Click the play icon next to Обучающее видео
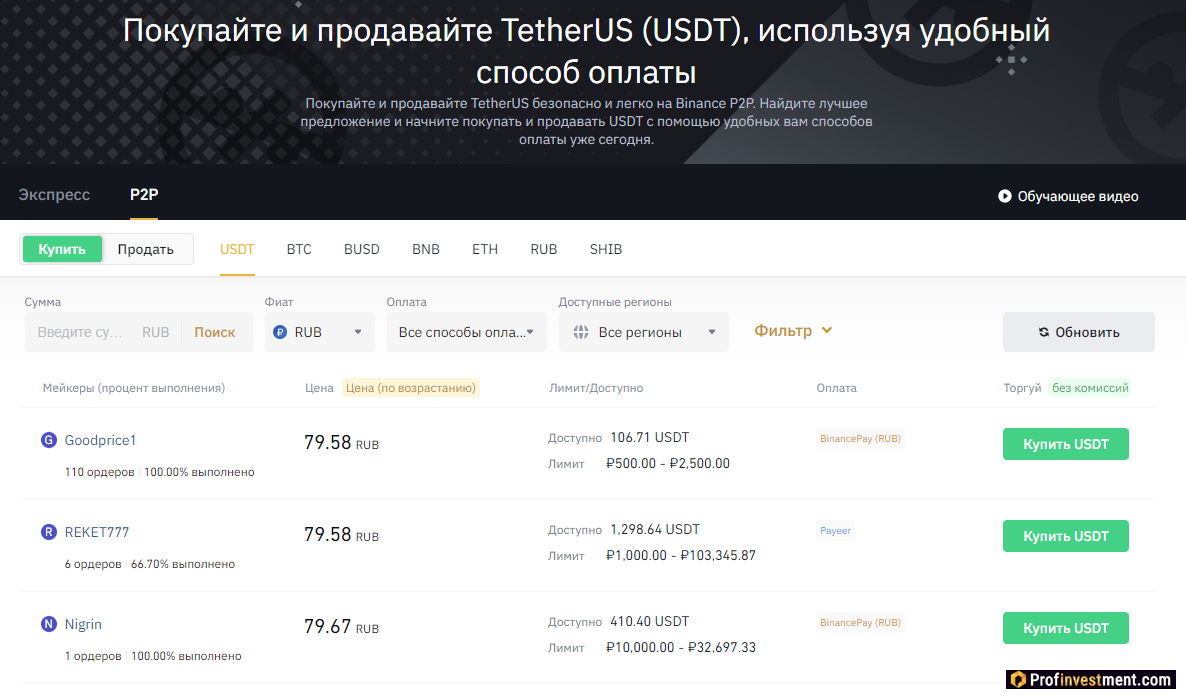The image size is (1186, 699). [1004, 196]
